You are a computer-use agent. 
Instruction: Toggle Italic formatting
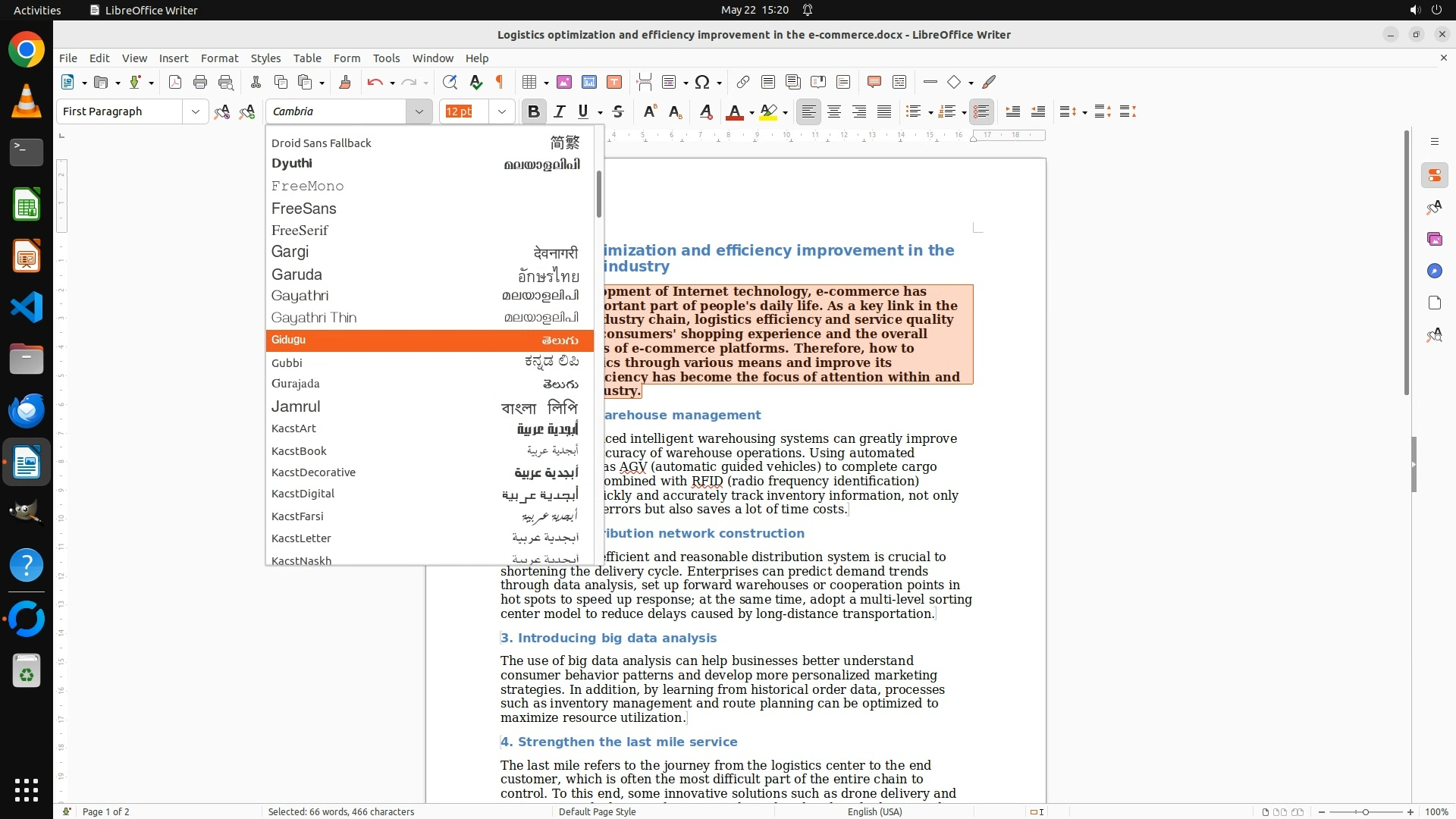[560, 111]
